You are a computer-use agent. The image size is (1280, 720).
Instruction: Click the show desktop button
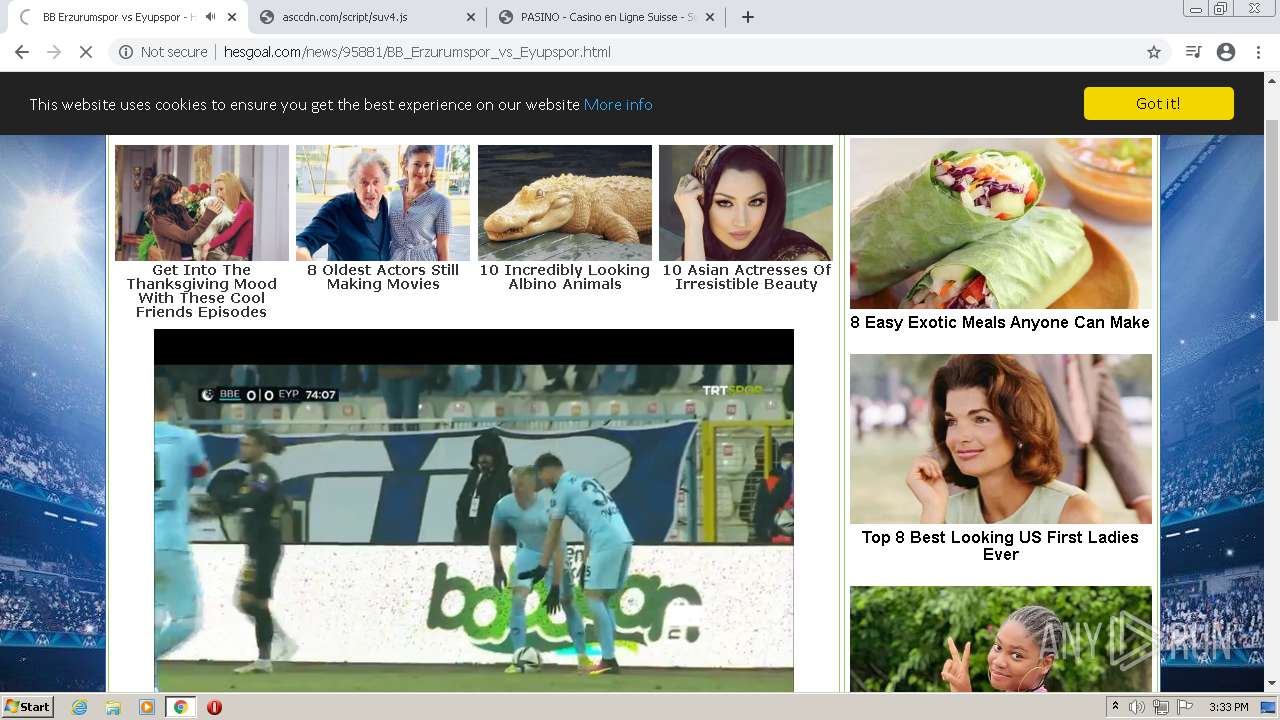(x=1270, y=707)
